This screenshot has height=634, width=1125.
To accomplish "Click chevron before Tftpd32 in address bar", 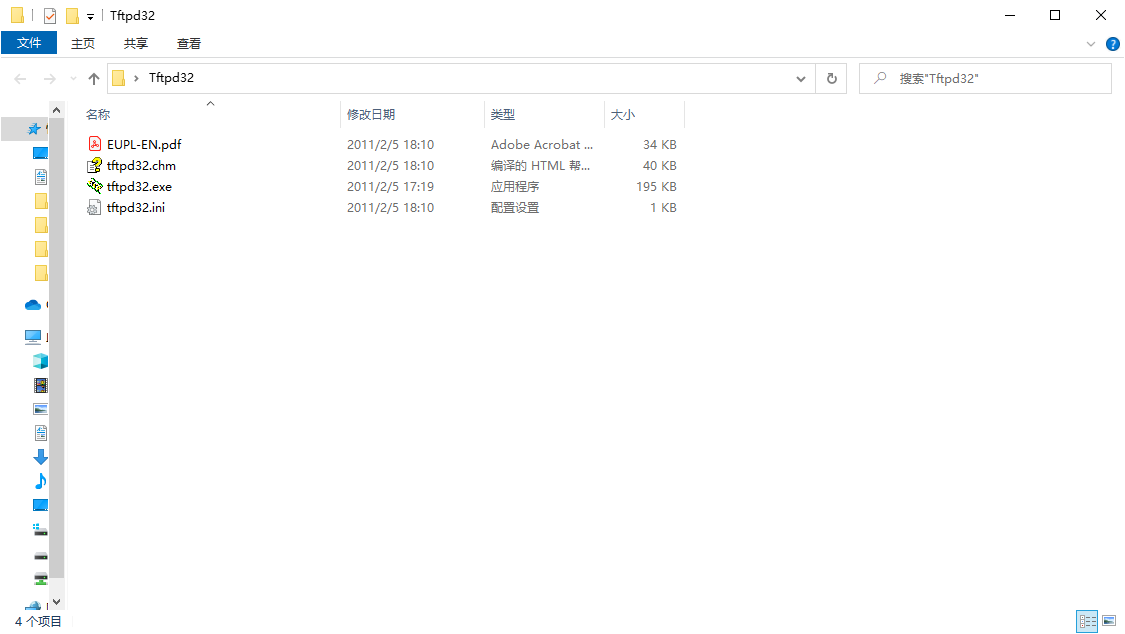I will point(136,78).
